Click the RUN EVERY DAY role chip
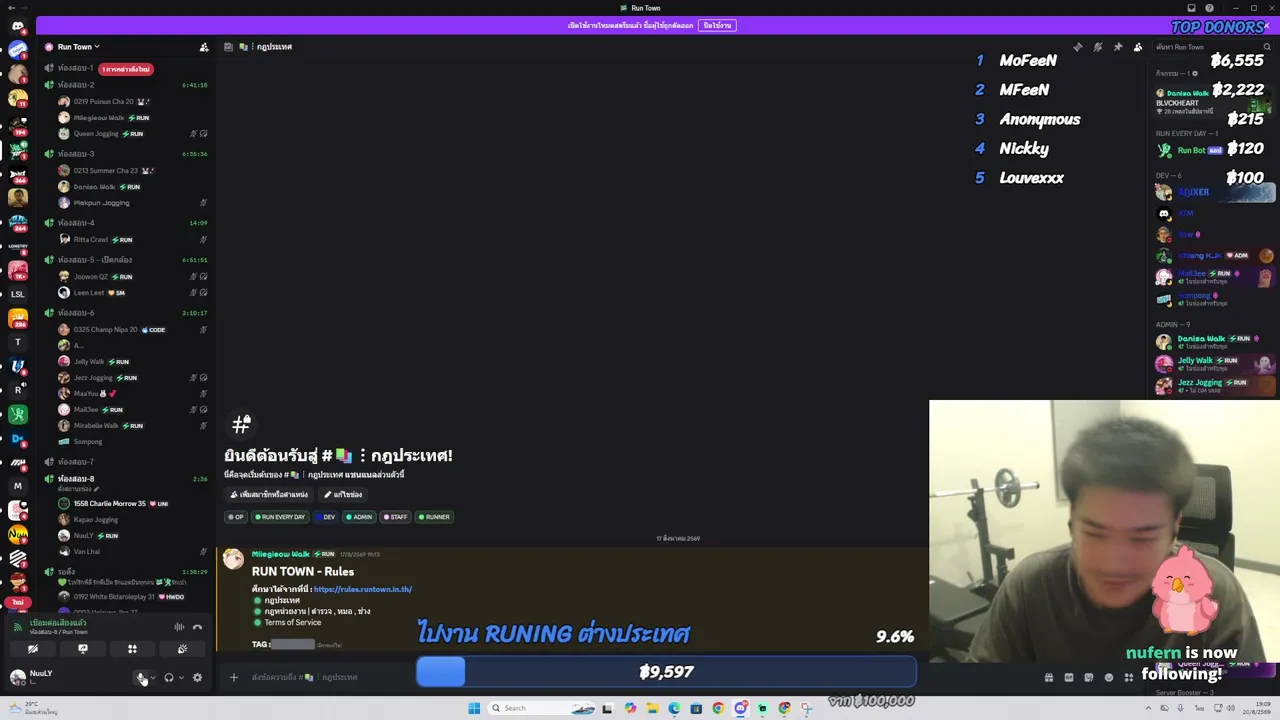The height and width of the screenshot is (720, 1280). (x=280, y=517)
